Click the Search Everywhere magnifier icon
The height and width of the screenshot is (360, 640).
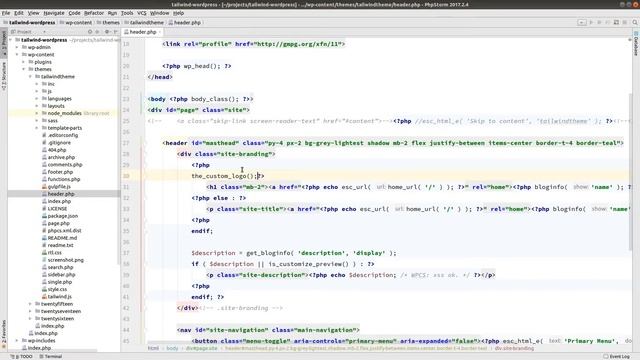point(635,22)
